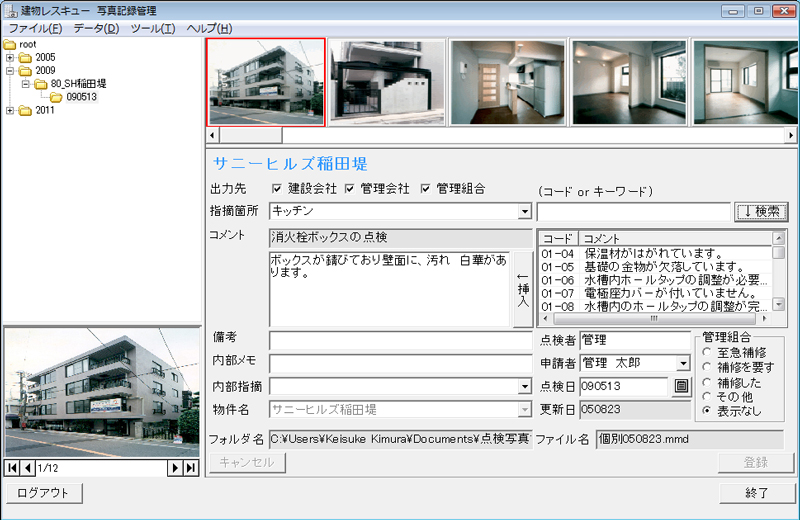Click the 点検日 date field
The height and width of the screenshot is (520, 800).
click(623, 386)
